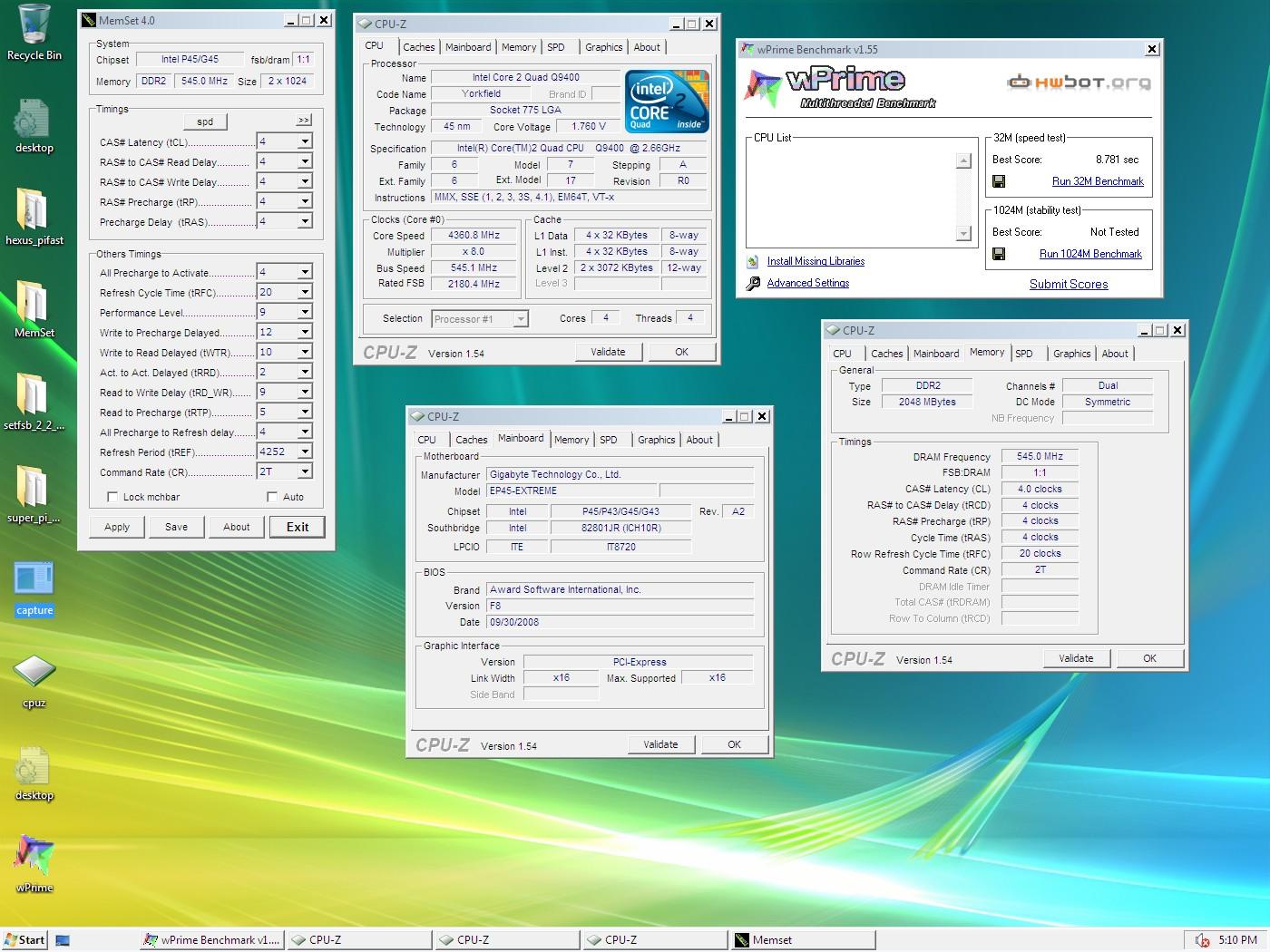Viewport: 1270px width, 952px height.
Task: Click the hwbot.org logo in wPrime
Action: 1079,83
